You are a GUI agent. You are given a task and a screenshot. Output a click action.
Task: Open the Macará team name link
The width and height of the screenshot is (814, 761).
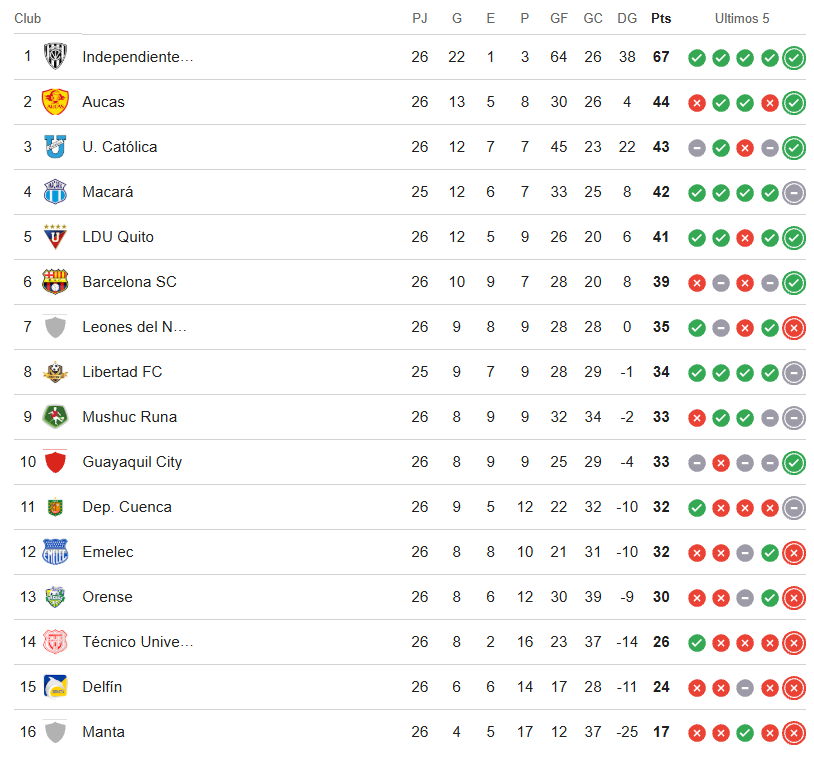pos(107,192)
